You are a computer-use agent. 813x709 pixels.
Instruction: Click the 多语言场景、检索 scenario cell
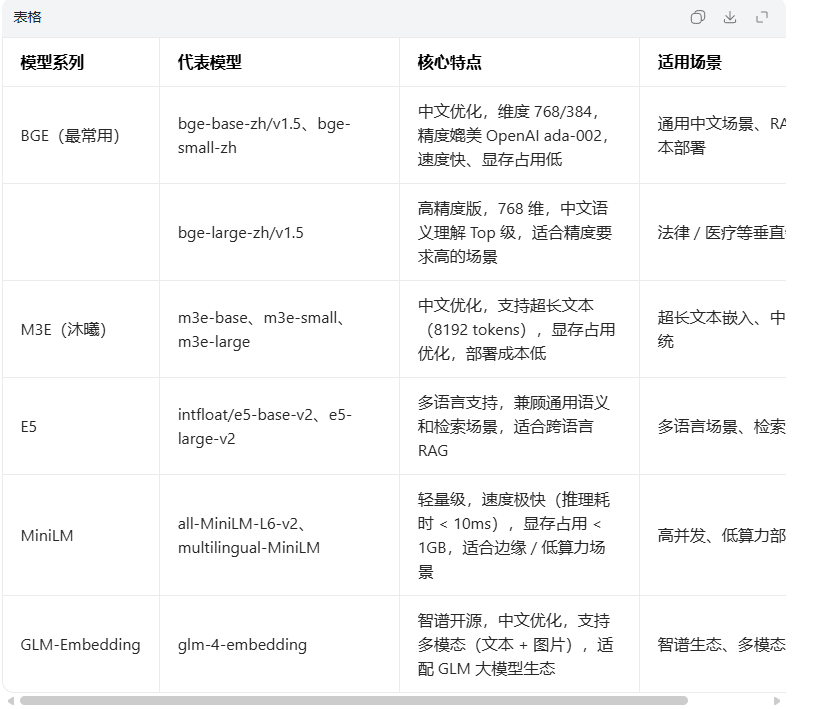pyautogui.click(x=713, y=426)
